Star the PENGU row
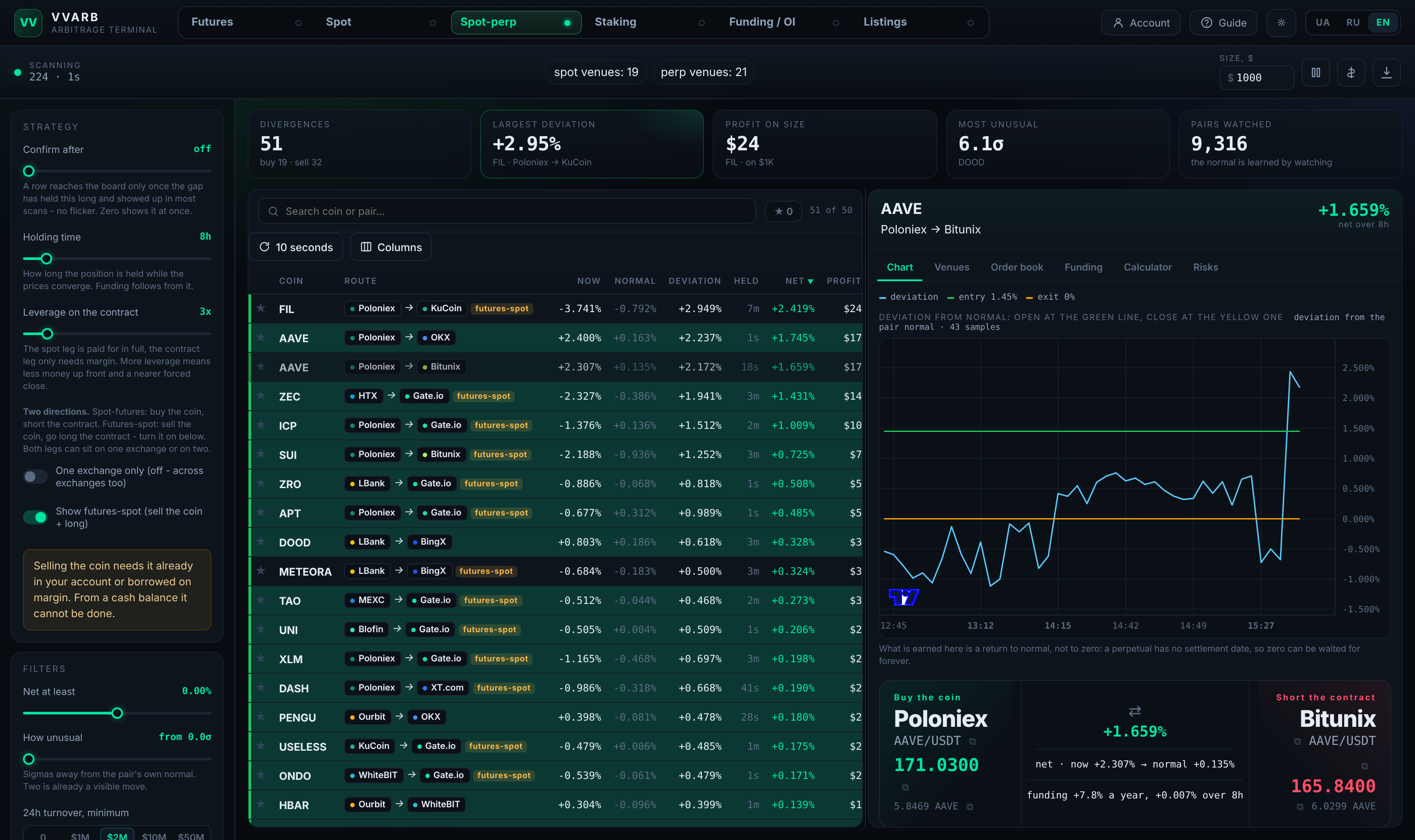The width and height of the screenshot is (1415, 840). click(x=261, y=717)
